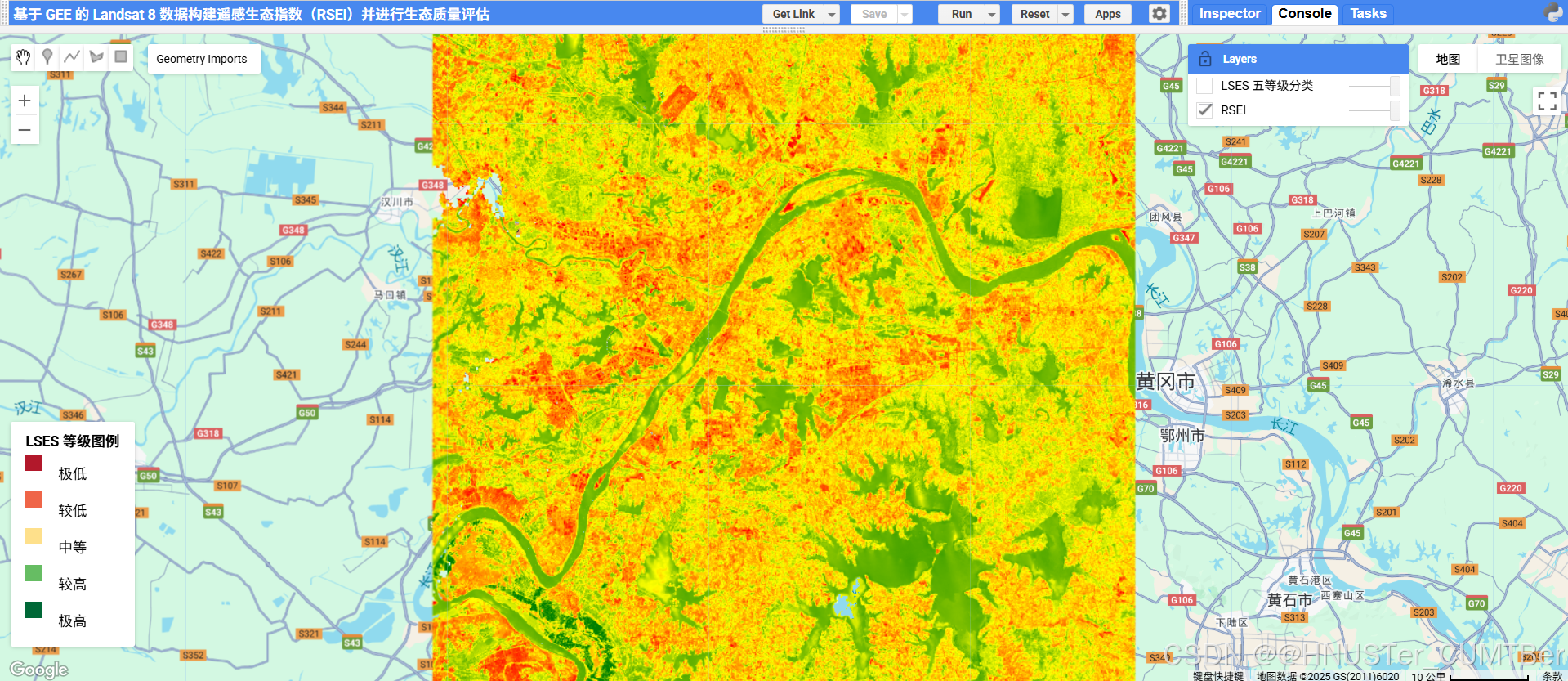This screenshot has width=1568, height=681.
Task: Activate the draw rectangle tool
Action: (121, 56)
